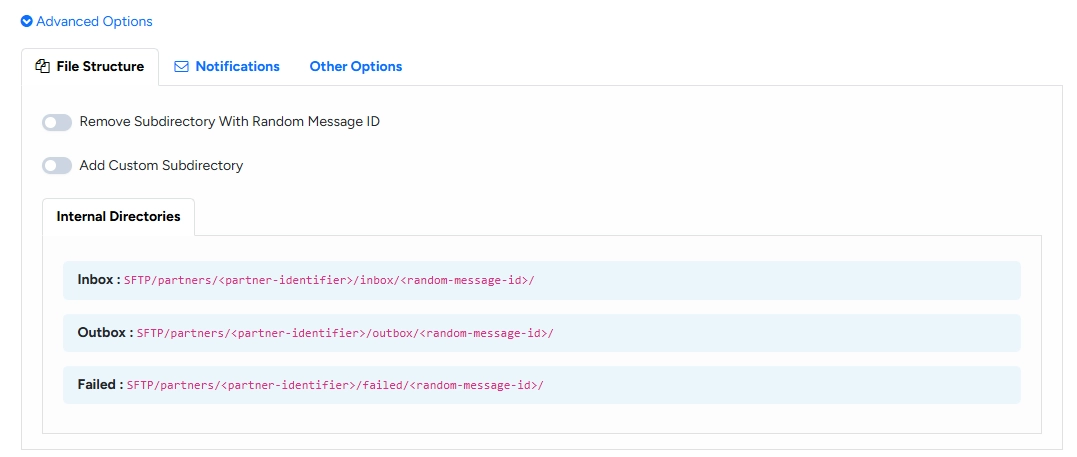
Task: Collapse the Advanced Options chevron icon
Action: point(27,21)
